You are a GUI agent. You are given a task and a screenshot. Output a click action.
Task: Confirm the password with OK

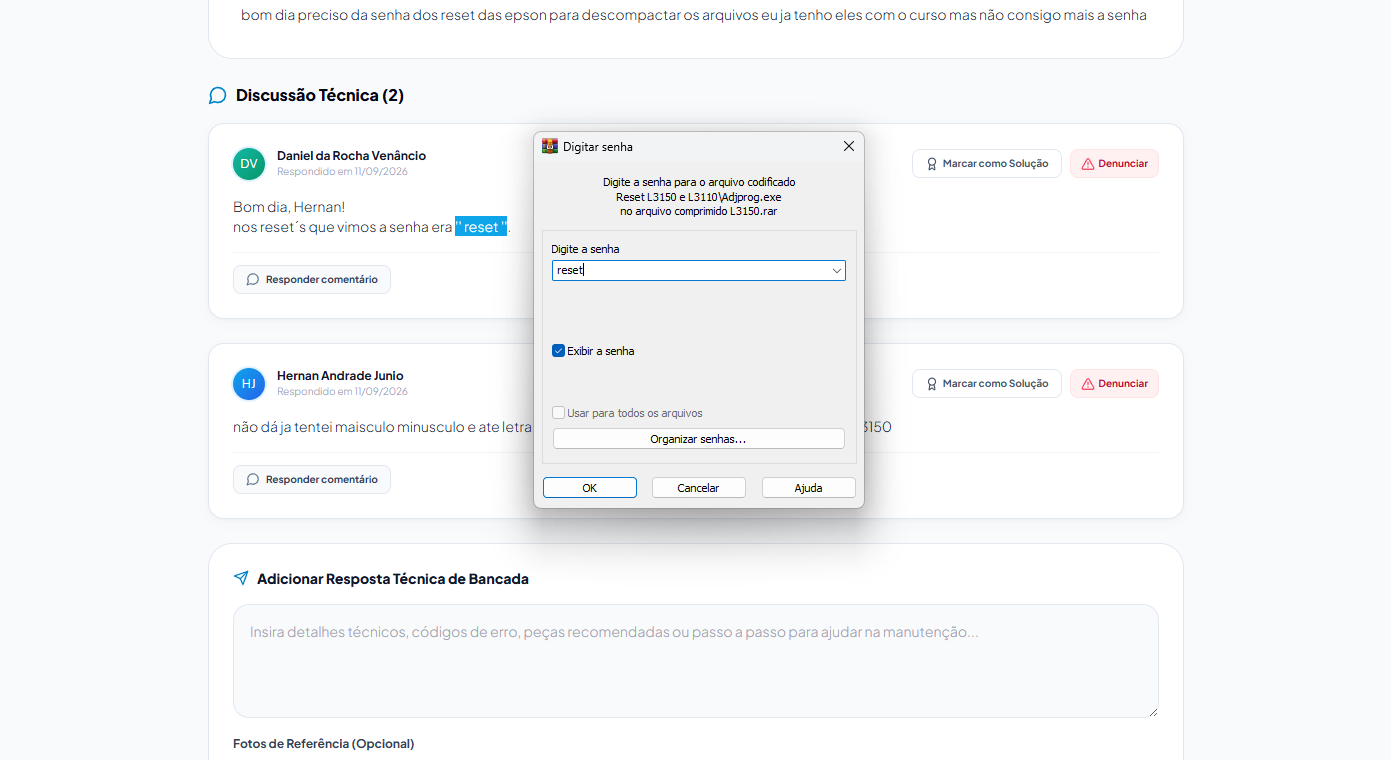click(x=590, y=488)
